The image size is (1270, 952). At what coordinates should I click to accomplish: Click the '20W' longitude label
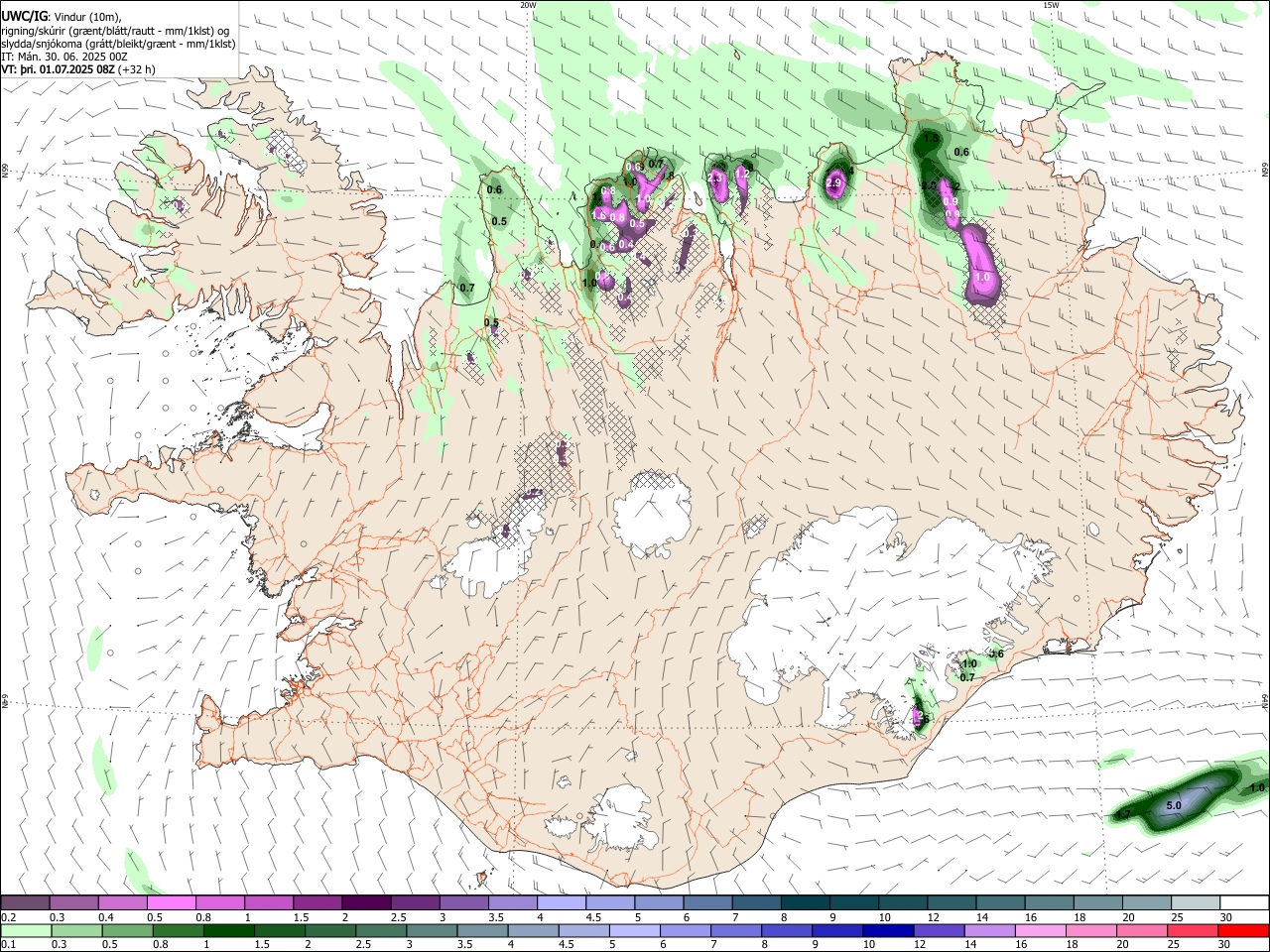coord(528,5)
